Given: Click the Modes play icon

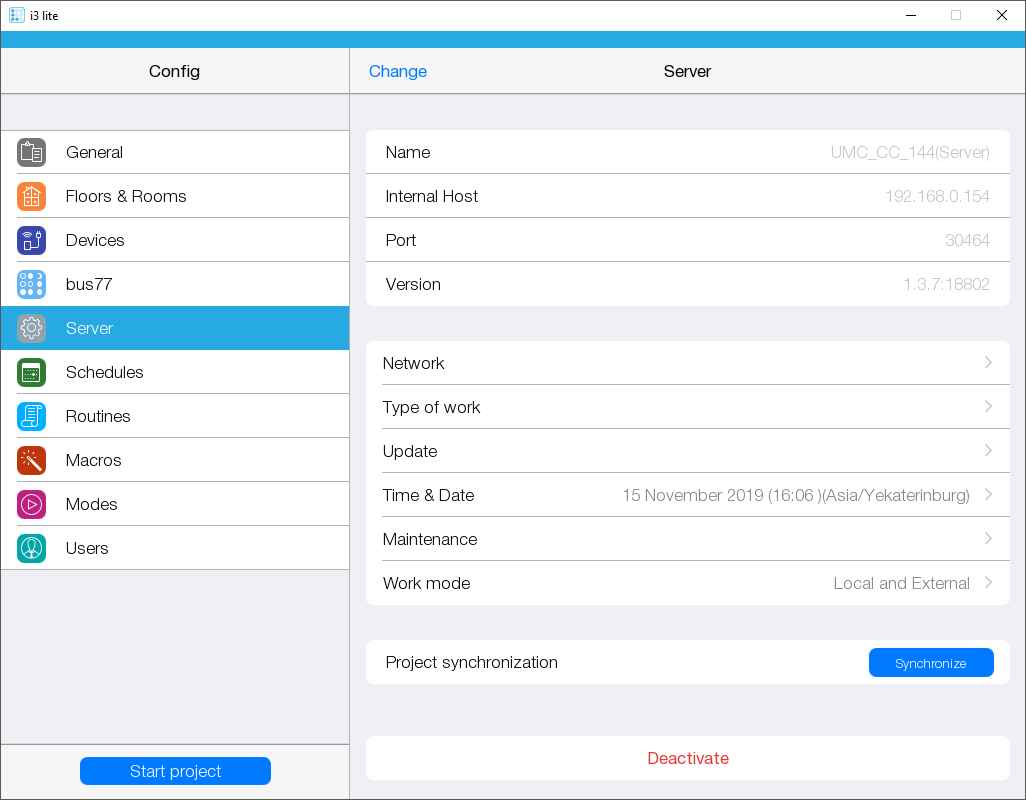Looking at the screenshot, I should [x=31, y=505].
